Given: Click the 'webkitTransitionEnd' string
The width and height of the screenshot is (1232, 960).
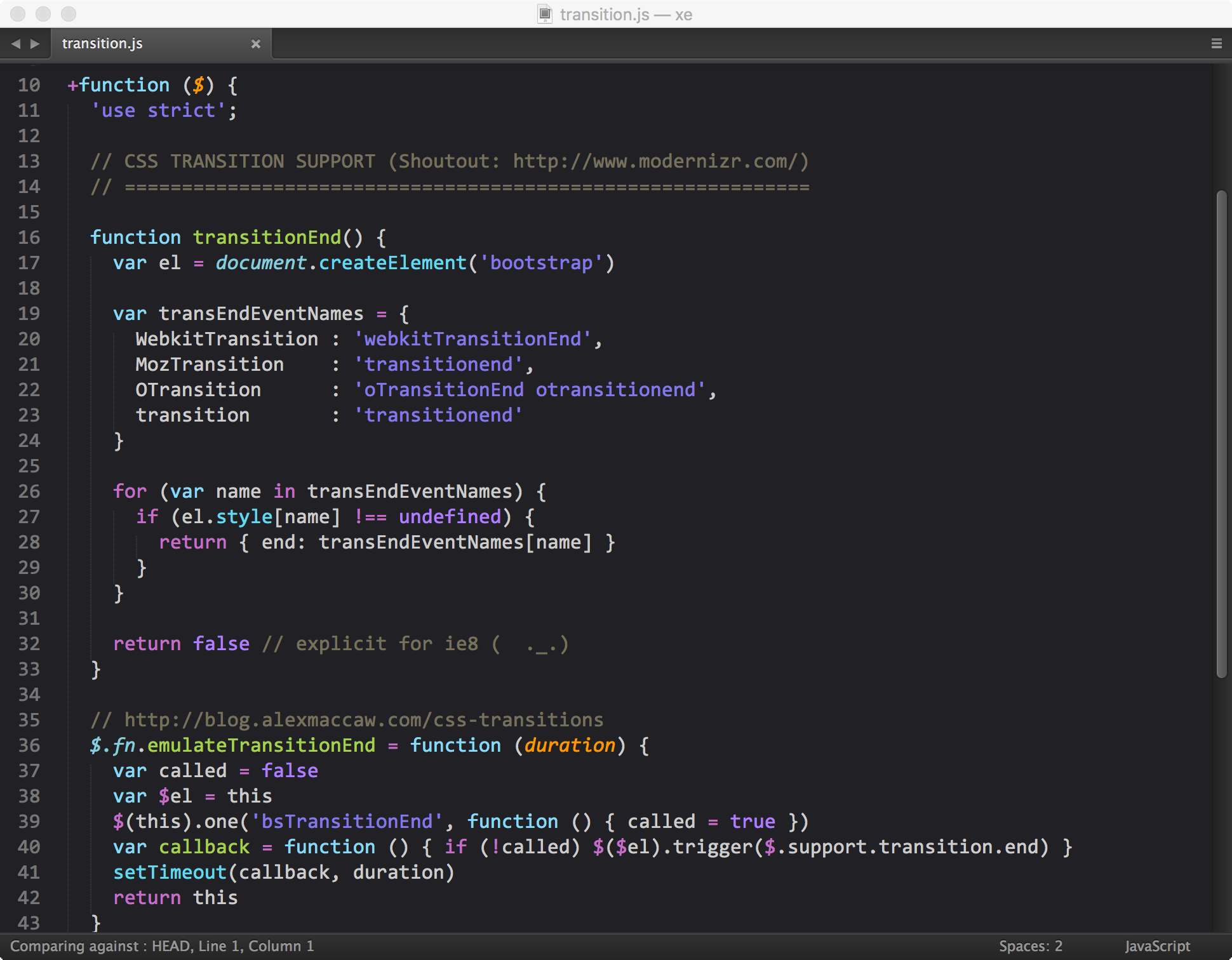Looking at the screenshot, I should pyautogui.click(x=472, y=339).
